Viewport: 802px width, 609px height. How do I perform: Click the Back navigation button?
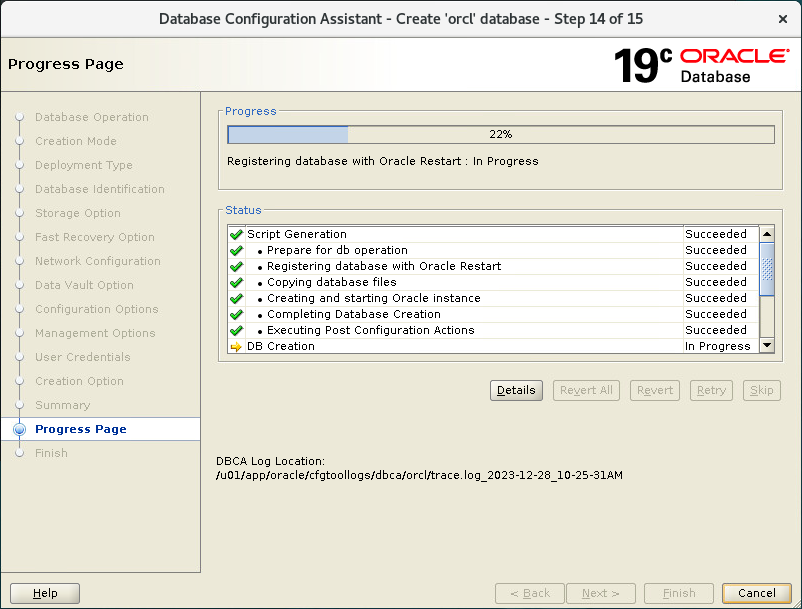(x=529, y=593)
